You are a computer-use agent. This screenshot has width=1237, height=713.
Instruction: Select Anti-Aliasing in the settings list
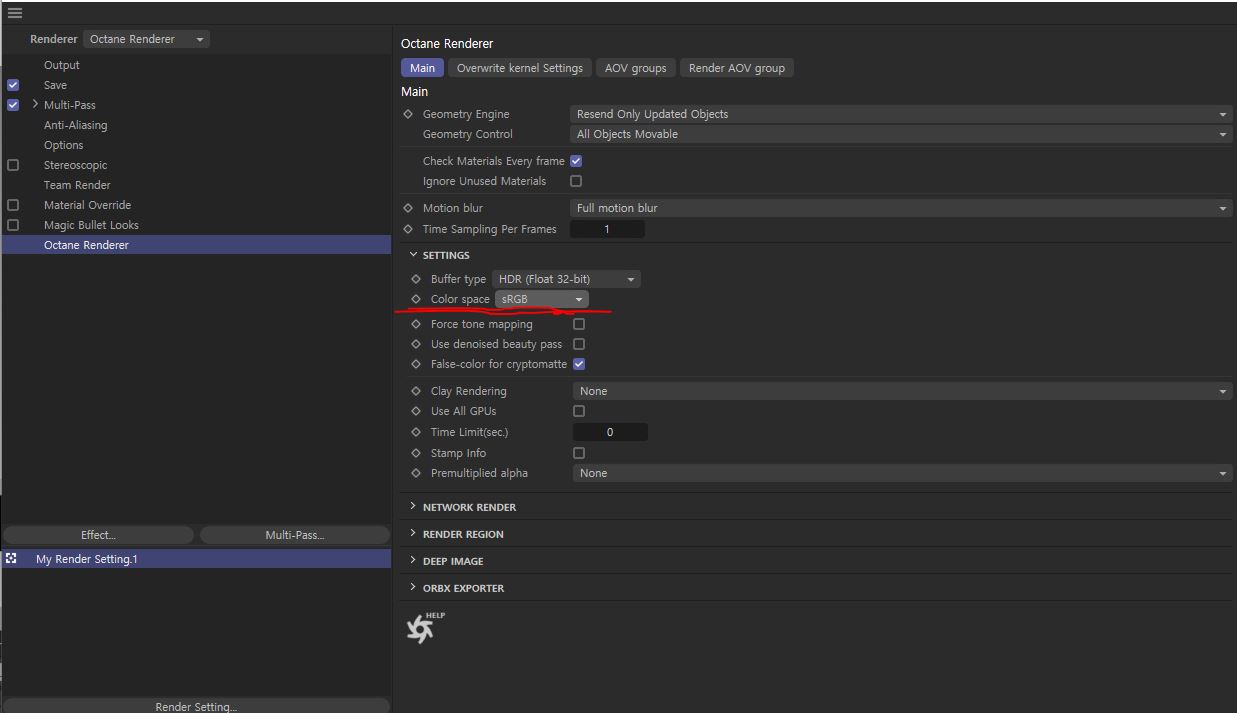click(x=76, y=125)
